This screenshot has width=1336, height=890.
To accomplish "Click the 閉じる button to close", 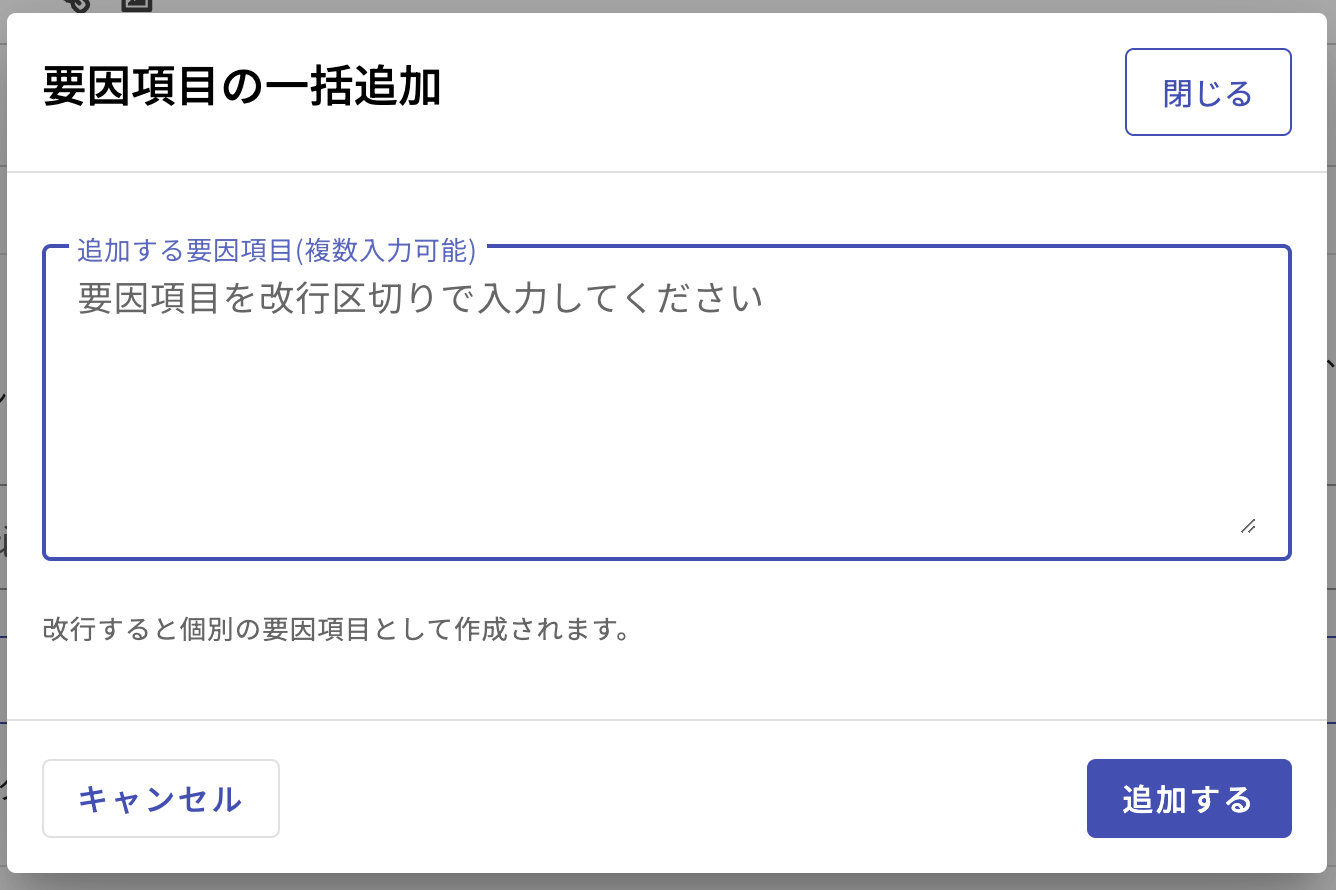I will (1207, 90).
